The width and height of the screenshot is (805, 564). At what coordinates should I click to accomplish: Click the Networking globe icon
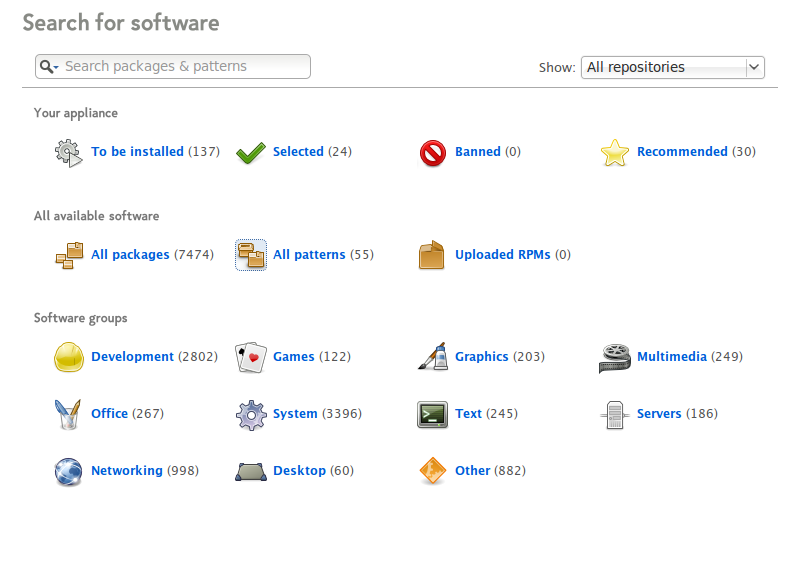click(68, 471)
